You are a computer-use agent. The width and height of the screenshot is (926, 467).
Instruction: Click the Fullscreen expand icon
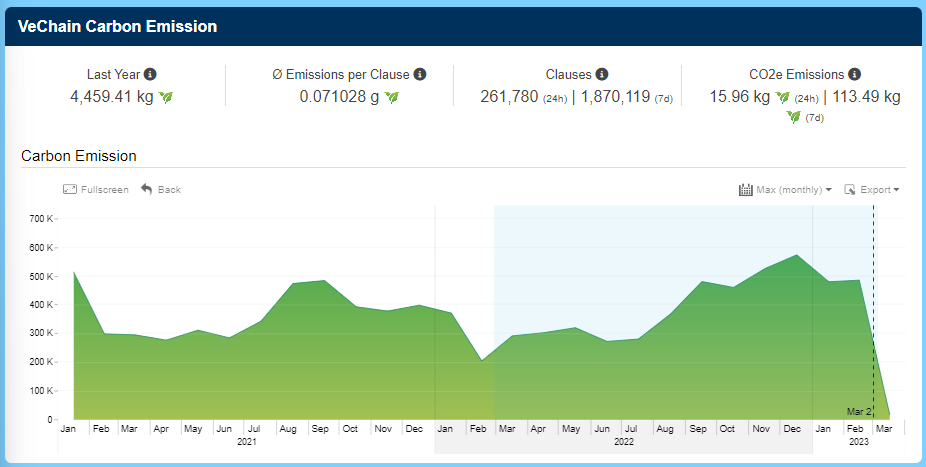[x=70, y=190]
